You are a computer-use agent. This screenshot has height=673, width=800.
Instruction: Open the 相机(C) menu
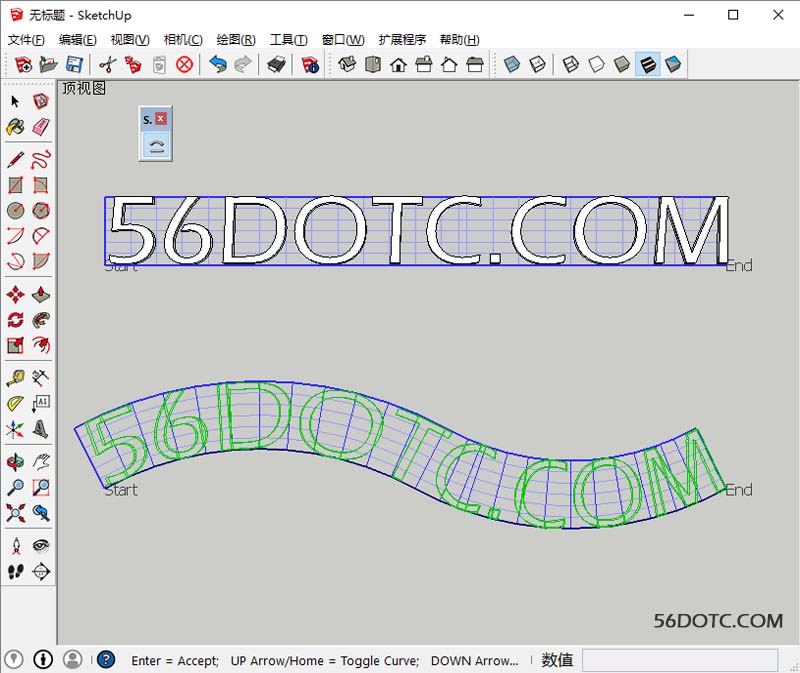182,40
